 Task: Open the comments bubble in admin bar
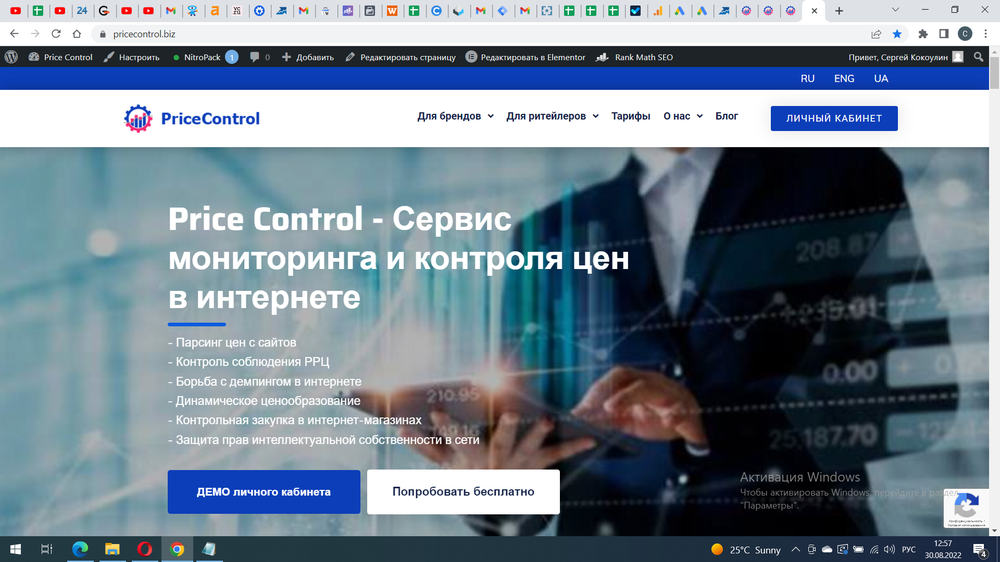pos(260,57)
